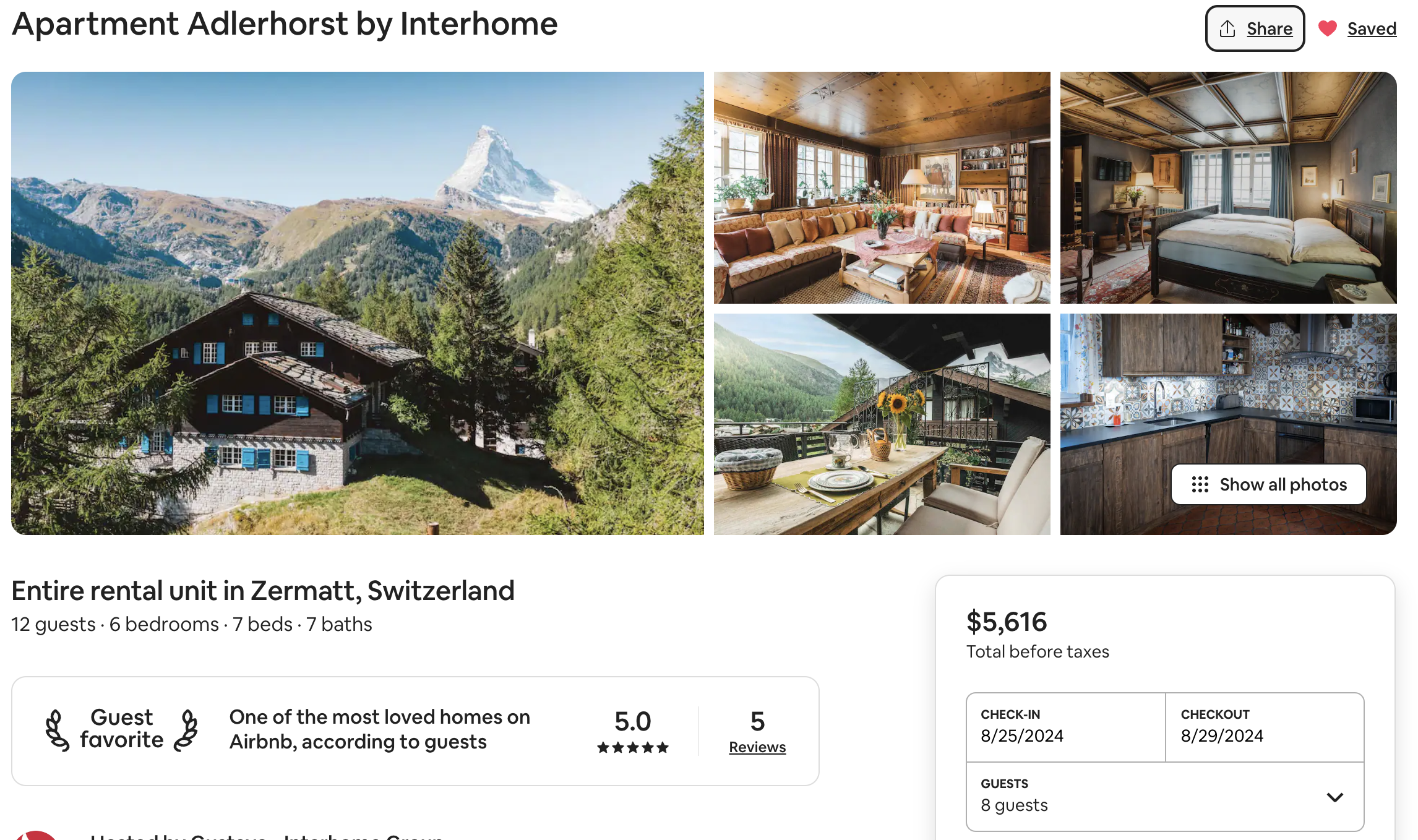This screenshot has height=840, width=1418.
Task: Open the balcony dining table photo
Action: [x=882, y=424]
